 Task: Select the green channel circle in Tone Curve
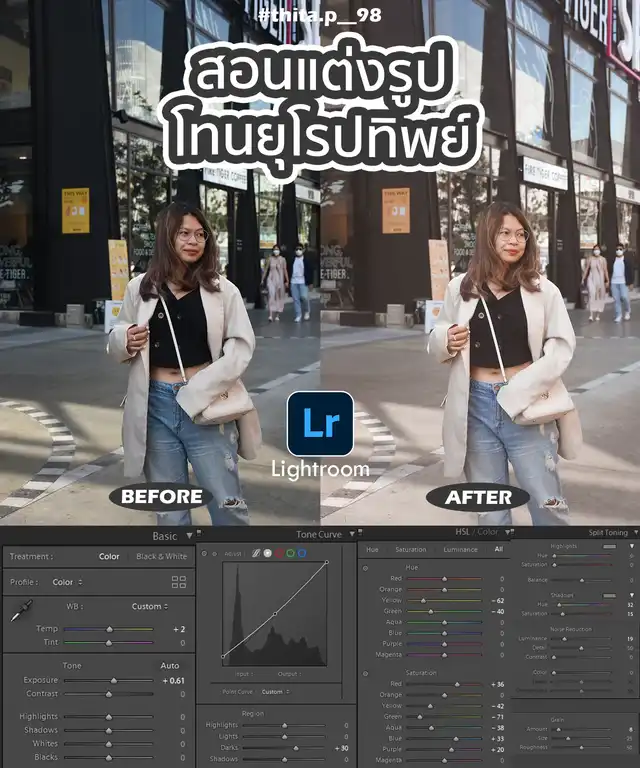[290, 553]
